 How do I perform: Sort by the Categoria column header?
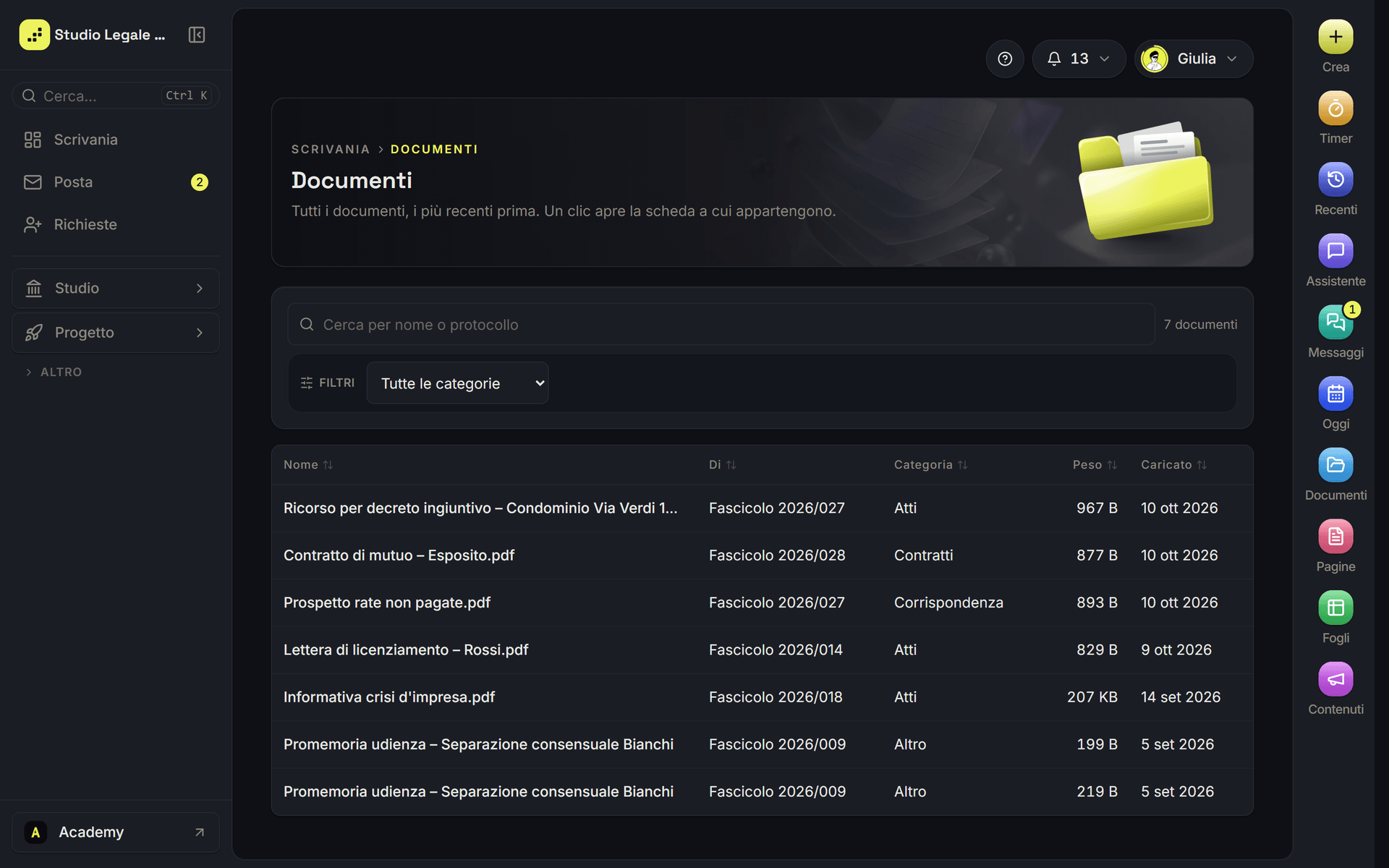click(x=930, y=464)
